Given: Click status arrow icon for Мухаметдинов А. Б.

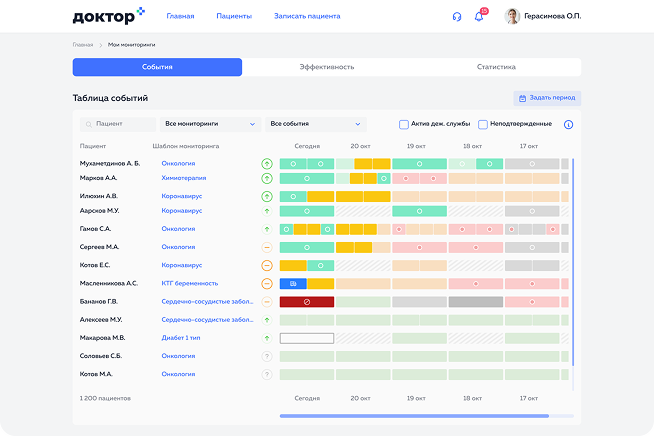Looking at the screenshot, I should (267, 163).
